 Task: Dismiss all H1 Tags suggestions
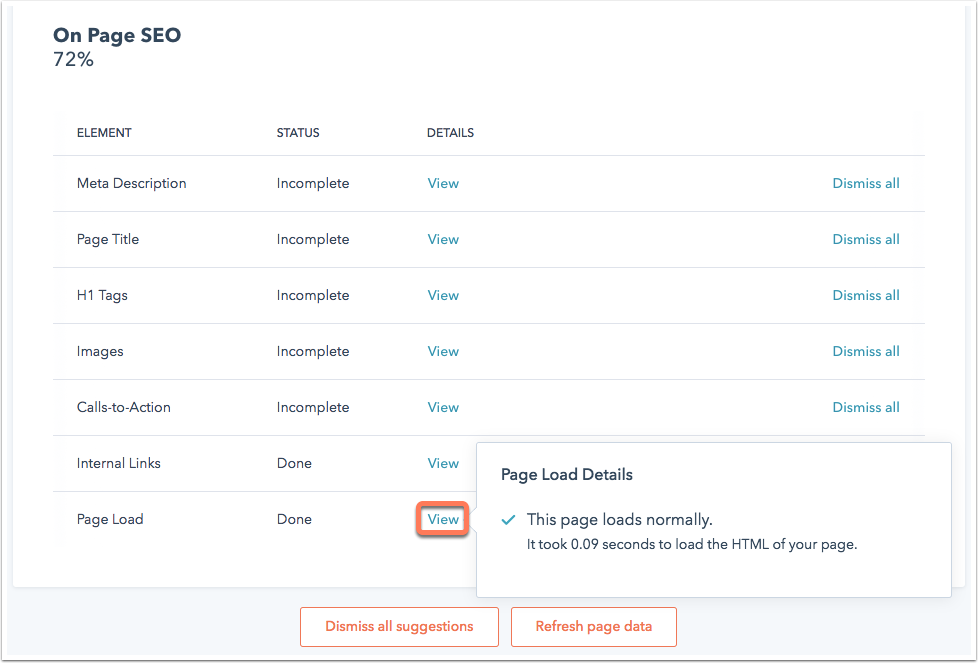[x=866, y=296]
